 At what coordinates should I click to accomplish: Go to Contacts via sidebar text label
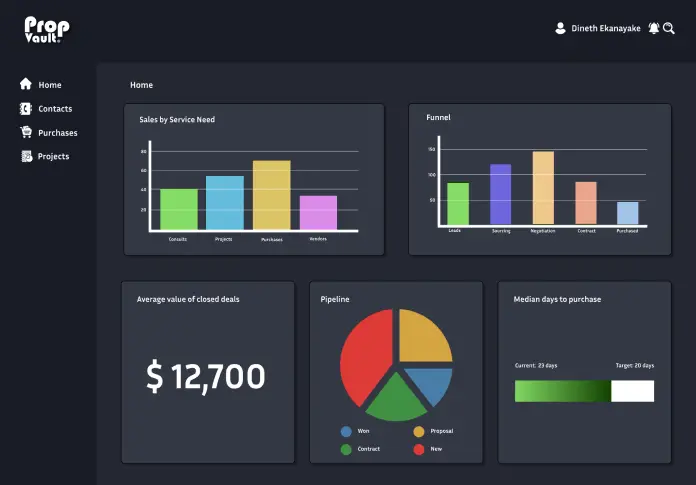click(x=55, y=109)
